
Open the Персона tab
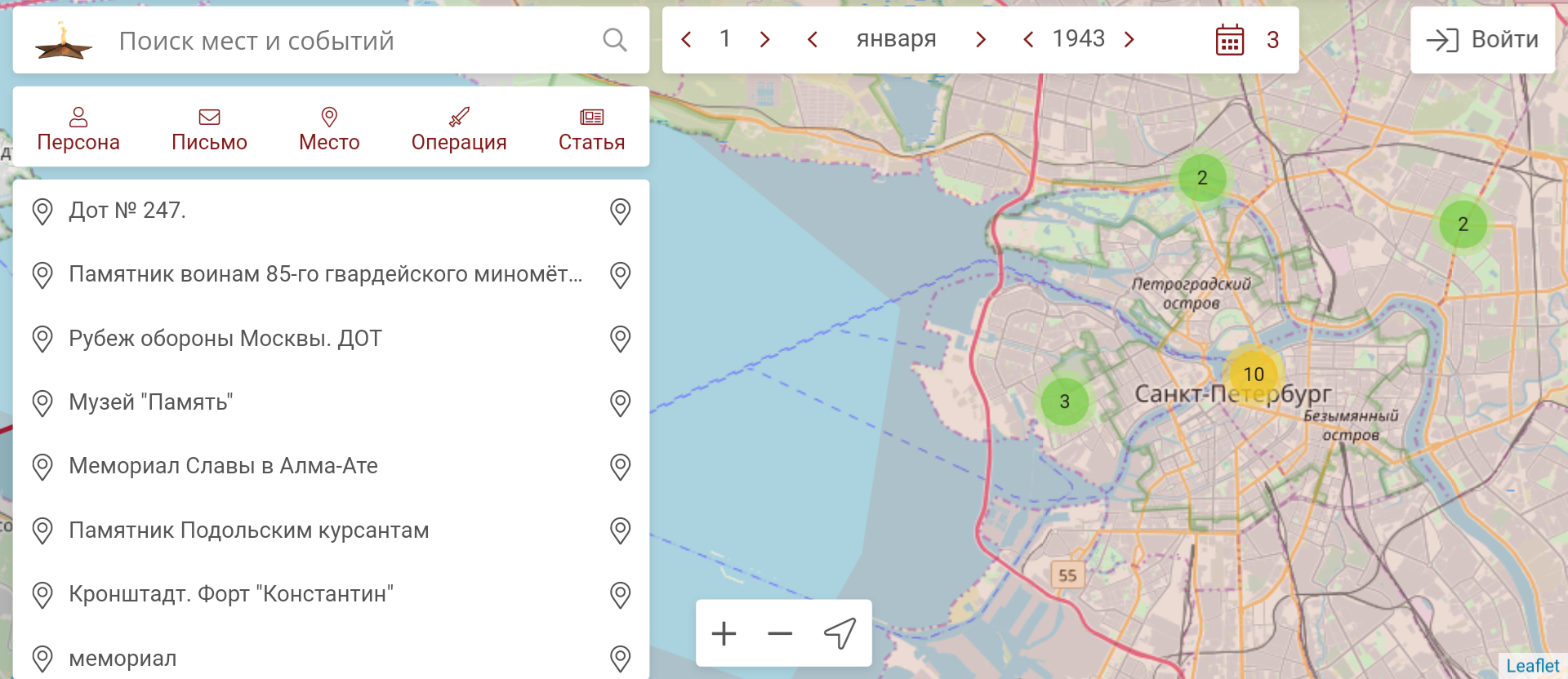[78, 129]
